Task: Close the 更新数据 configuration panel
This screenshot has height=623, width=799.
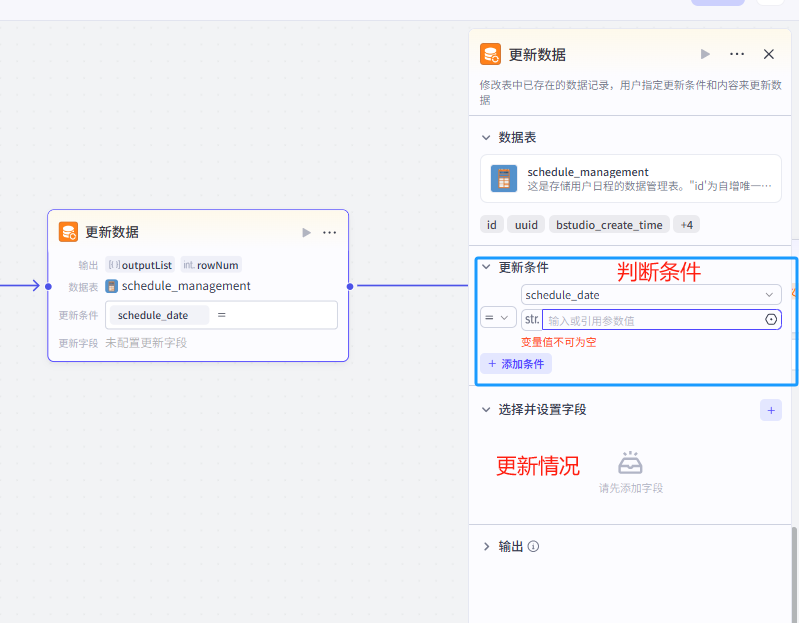Action: point(769,55)
